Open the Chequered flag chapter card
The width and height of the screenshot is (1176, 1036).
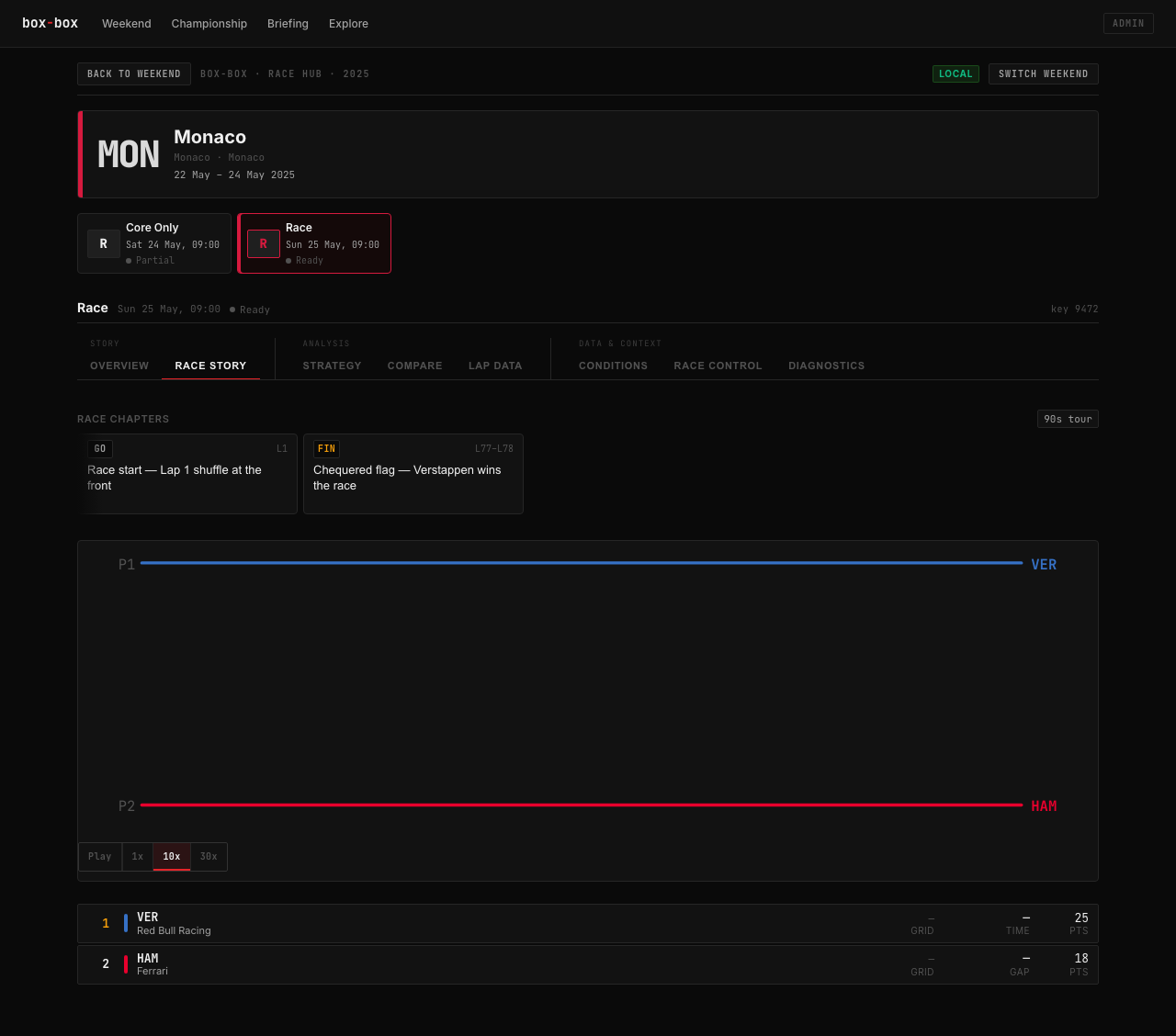point(413,474)
